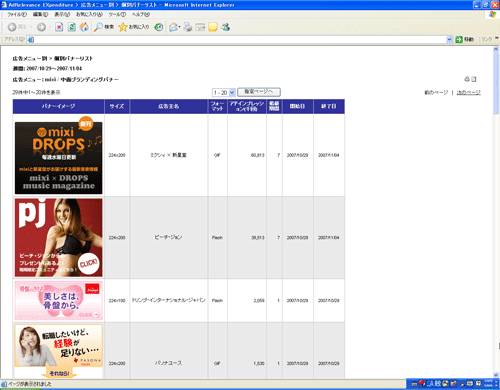Expand the Back button history arrow
The width and height of the screenshot is (500, 390).
31,27
